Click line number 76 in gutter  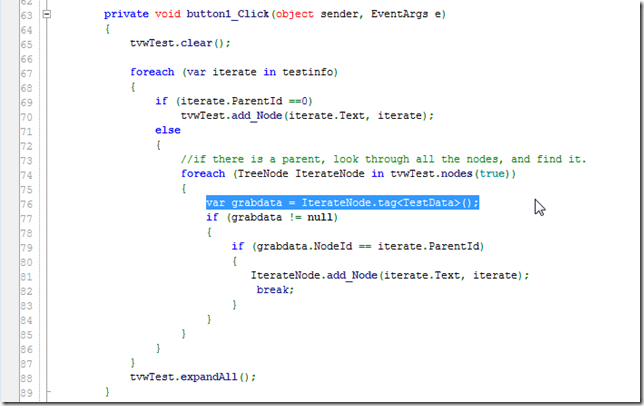pyautogui.click(x=26, y=204)
